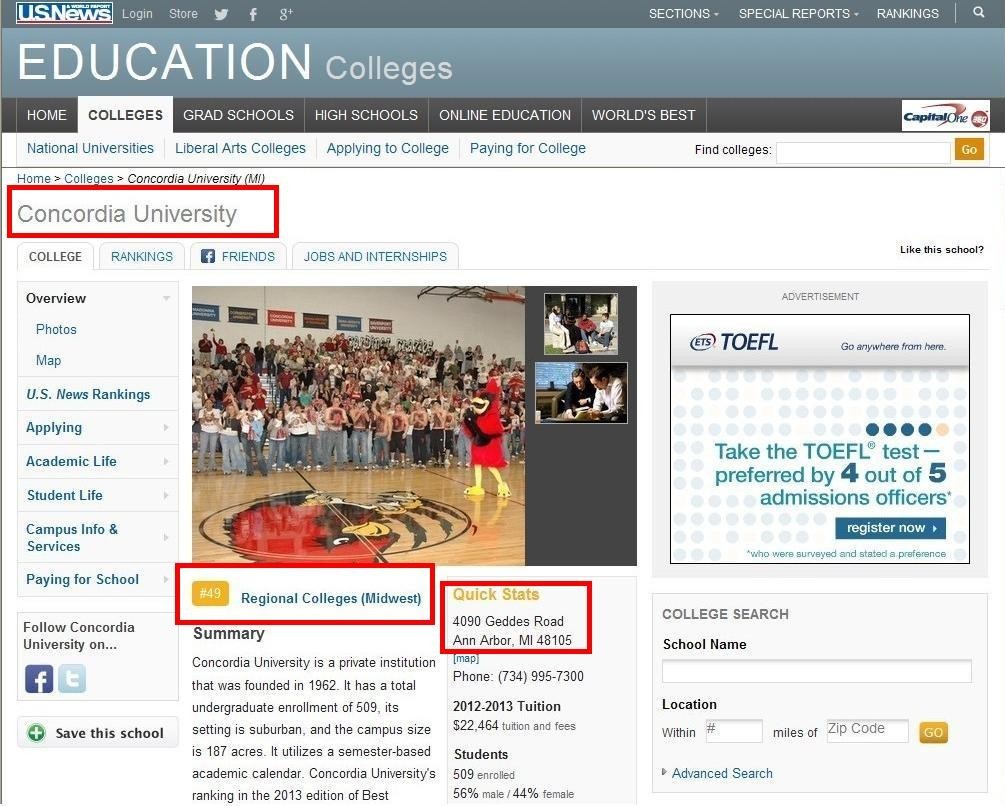Switch to the RANKINGS tab
The image size is (1005, 806).
click(x=142, y=257)
